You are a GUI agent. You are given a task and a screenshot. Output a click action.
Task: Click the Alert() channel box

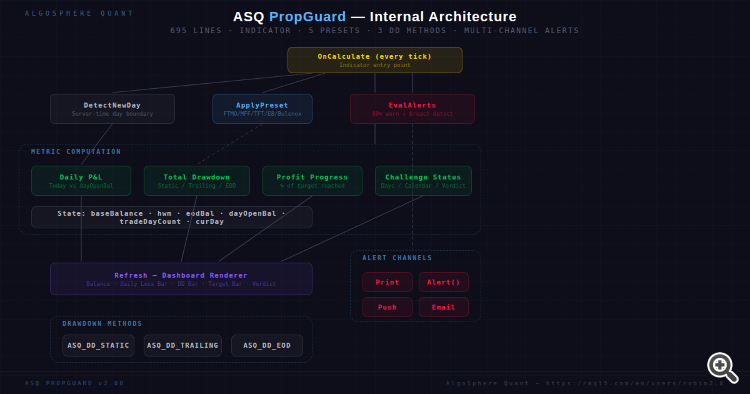[443, 282]
